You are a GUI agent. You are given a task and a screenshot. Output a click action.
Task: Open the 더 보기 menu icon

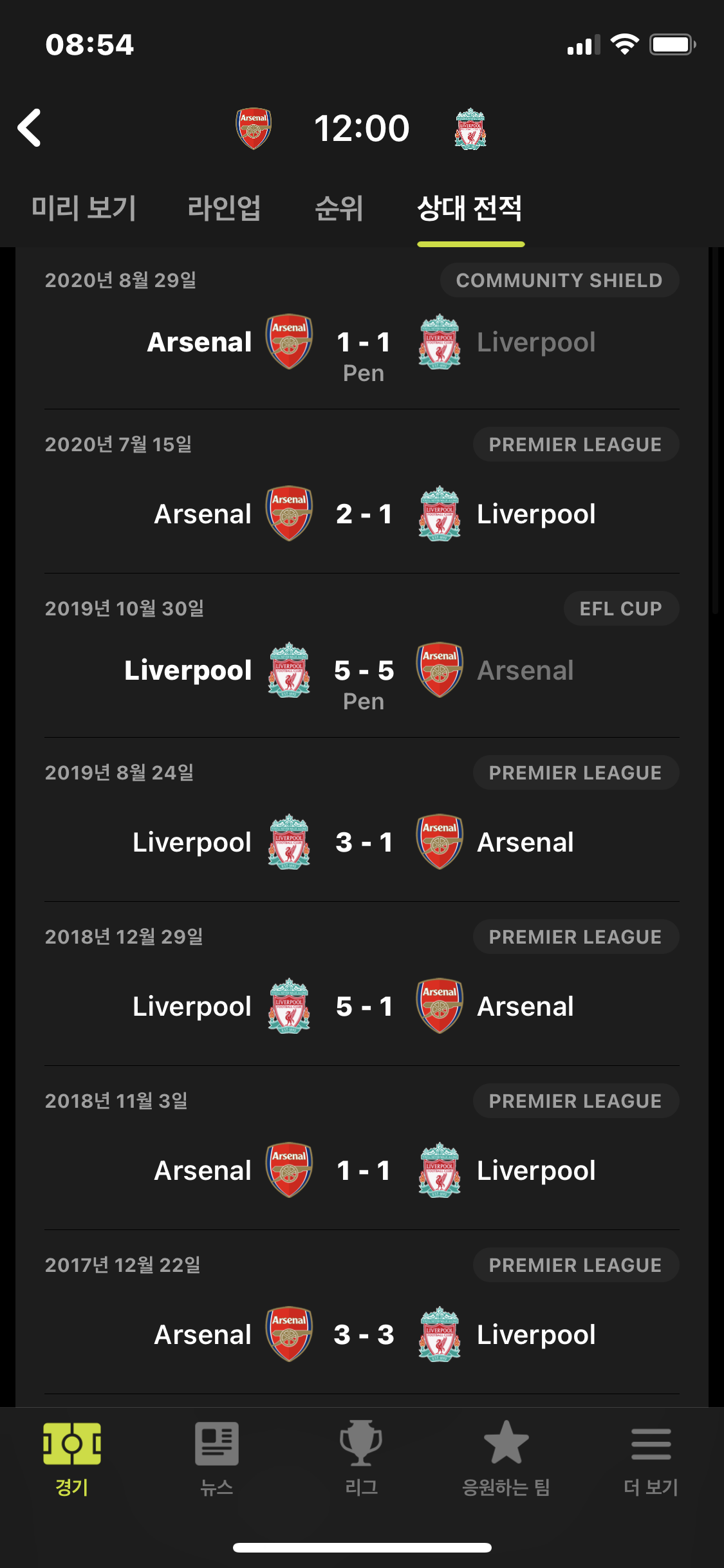click(651, 1444)
